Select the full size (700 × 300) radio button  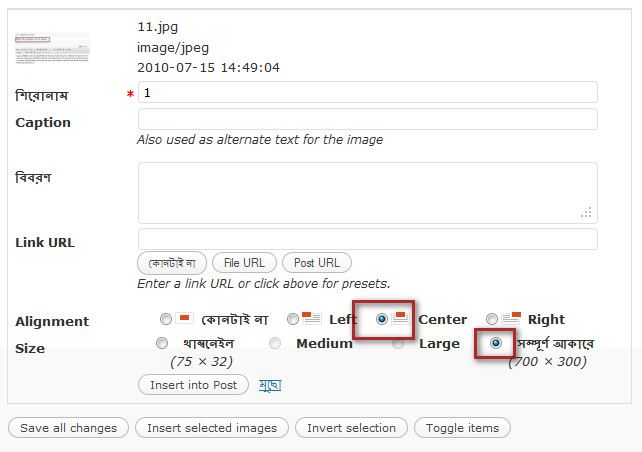point(497,343)
